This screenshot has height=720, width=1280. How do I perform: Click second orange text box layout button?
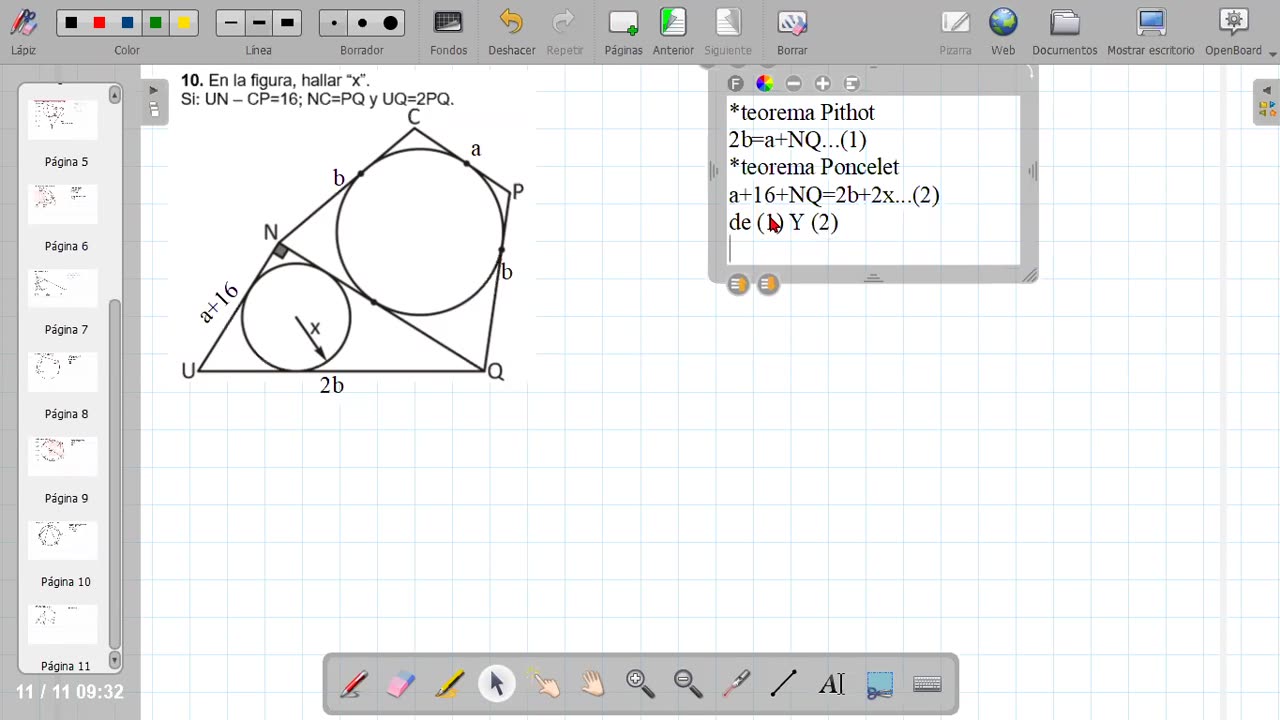(768, 285)
